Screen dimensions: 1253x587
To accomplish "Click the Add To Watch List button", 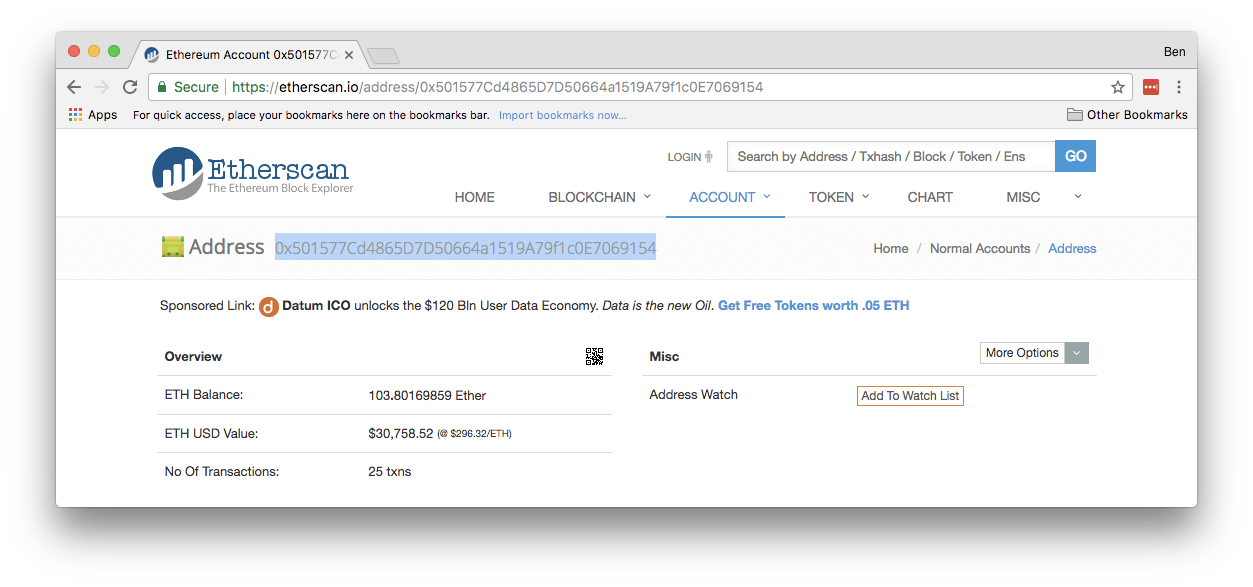I will point(910,396).
